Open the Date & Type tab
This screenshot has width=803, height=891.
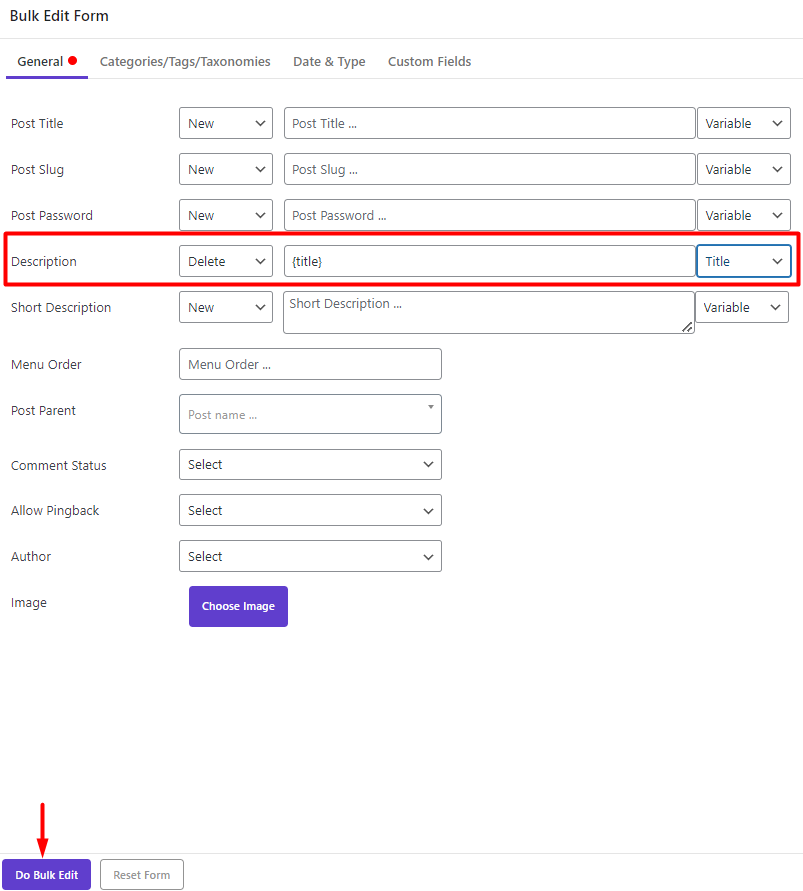329,61
